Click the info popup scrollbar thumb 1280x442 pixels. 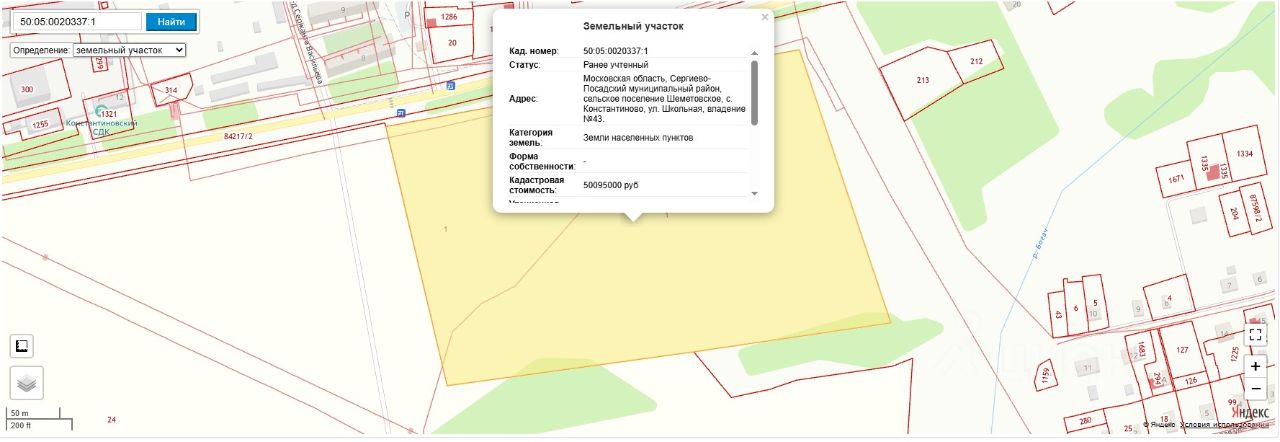click(x=754, y=93)
